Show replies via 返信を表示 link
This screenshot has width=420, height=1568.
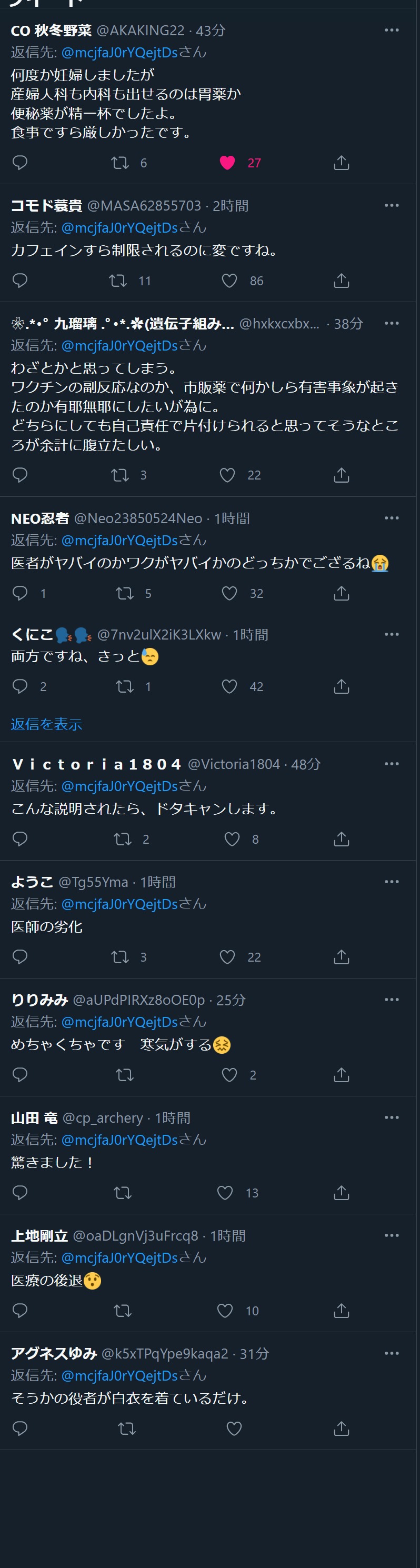point(46,724)
